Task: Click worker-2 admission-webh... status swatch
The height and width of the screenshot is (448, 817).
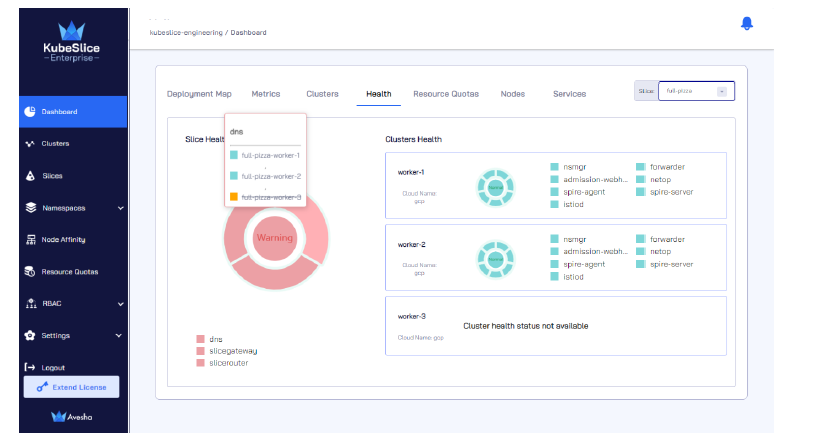Action: click(554, 252)
